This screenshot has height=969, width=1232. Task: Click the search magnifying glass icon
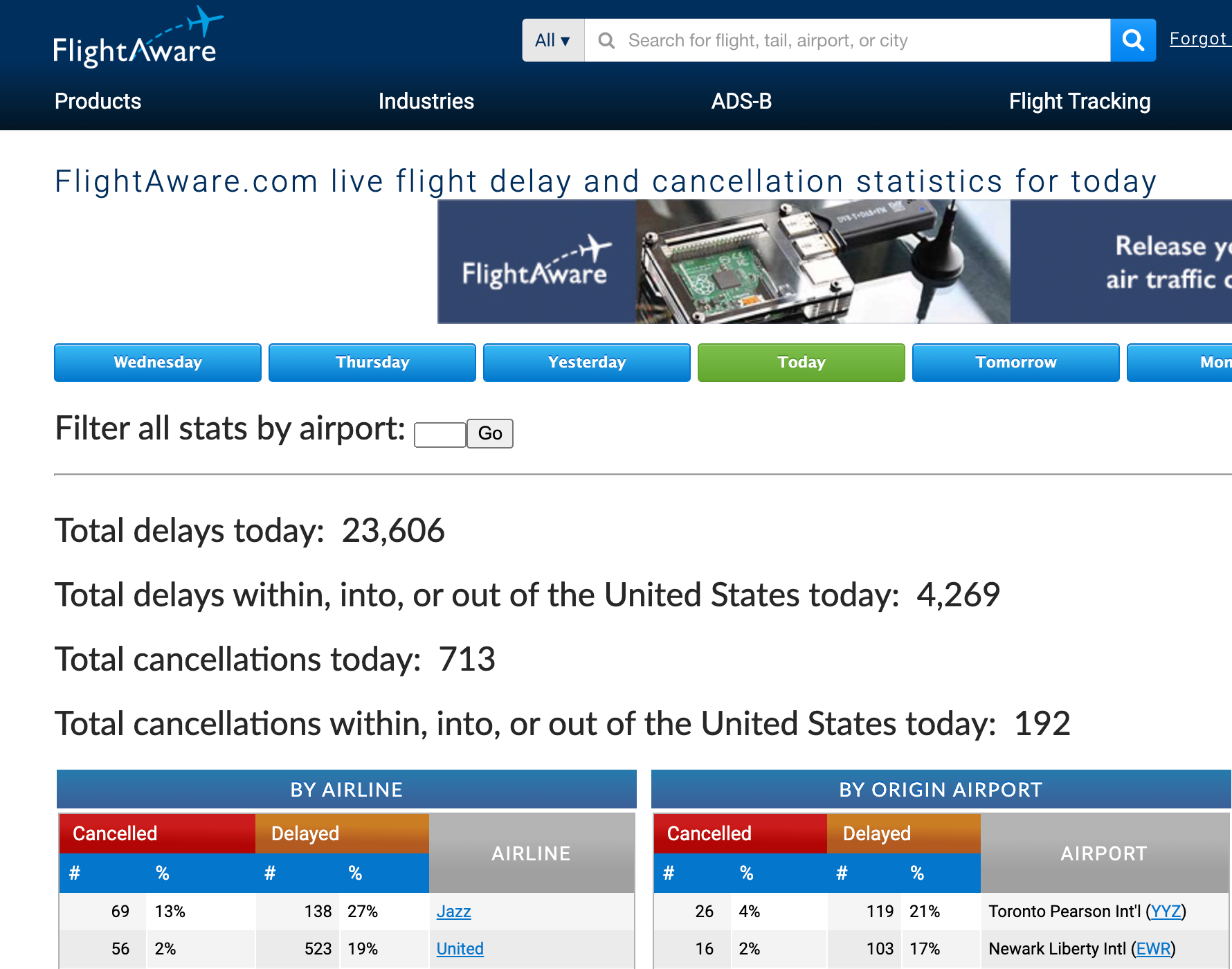tap(1132, 40)
